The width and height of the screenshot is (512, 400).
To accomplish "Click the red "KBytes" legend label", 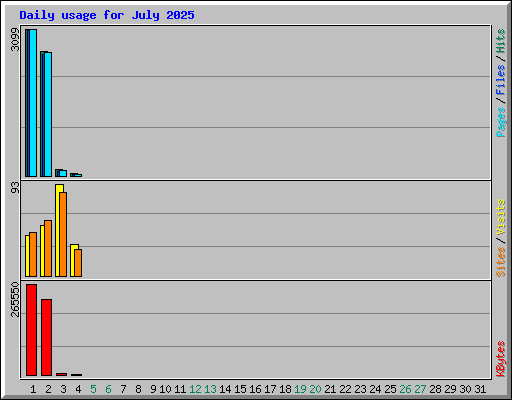I will point(501,359).
